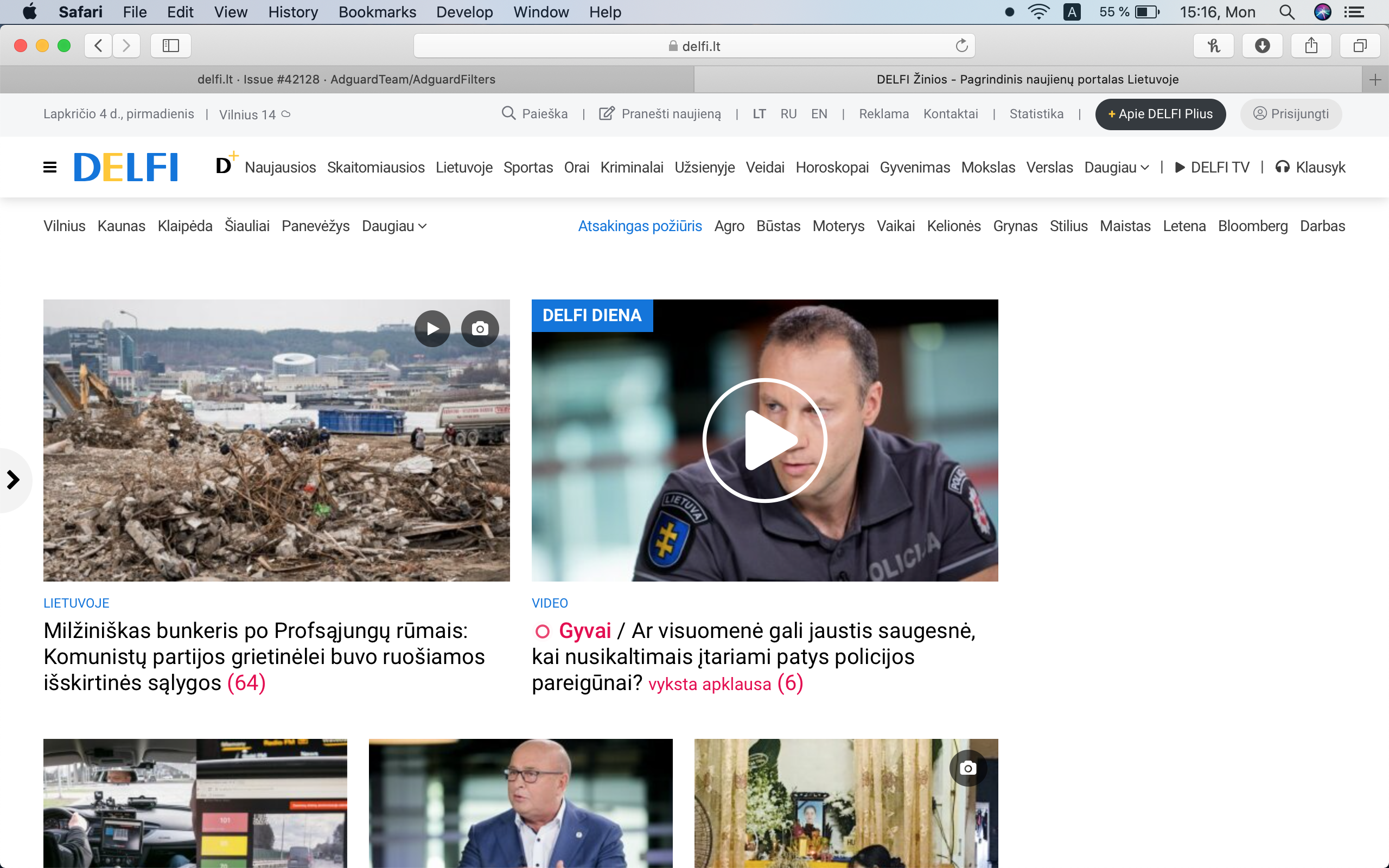Open the hamburger menu next to DELFI logo
Viewport: 1389px width, 868px height.
point(49,167)
